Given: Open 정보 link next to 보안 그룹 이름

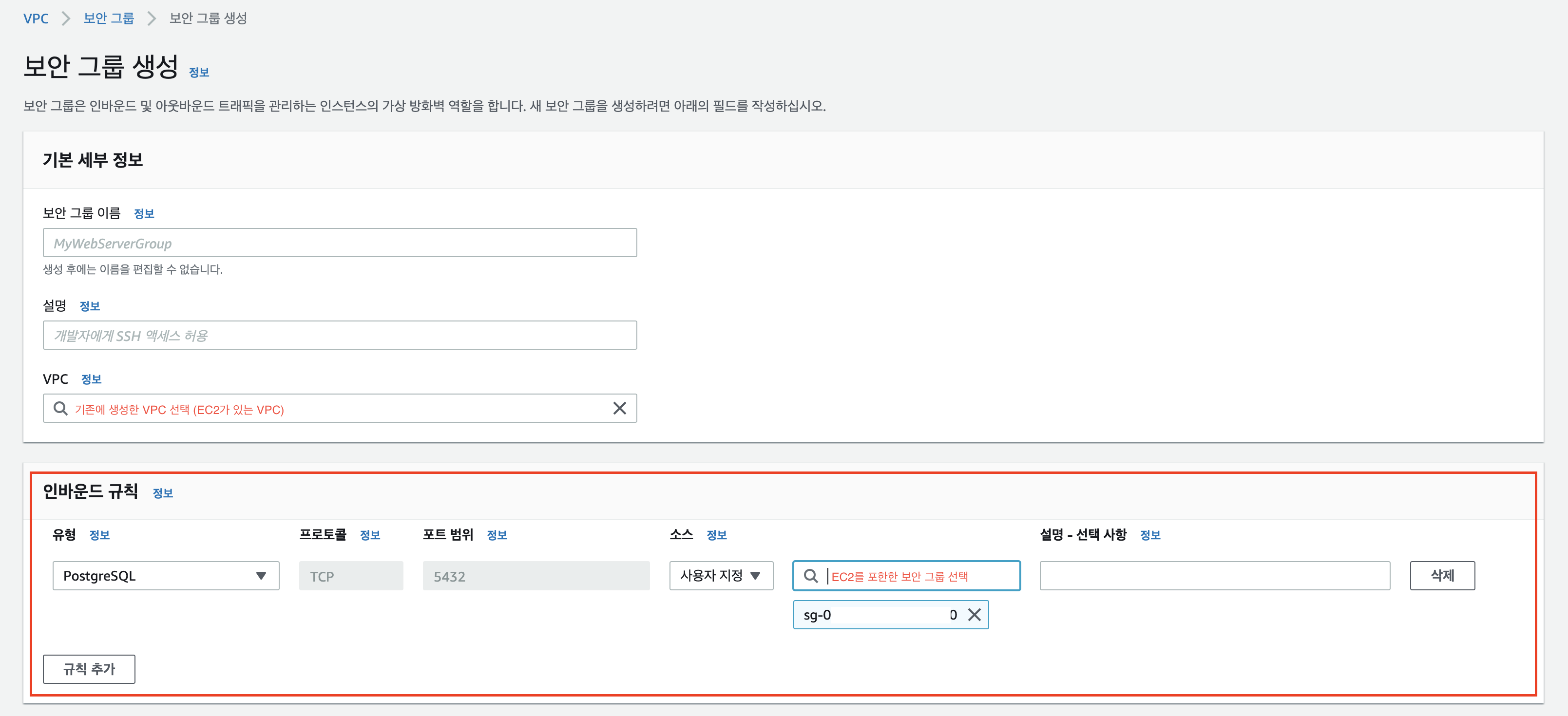Looking at the screenshot, I should (x=144, y=213).
